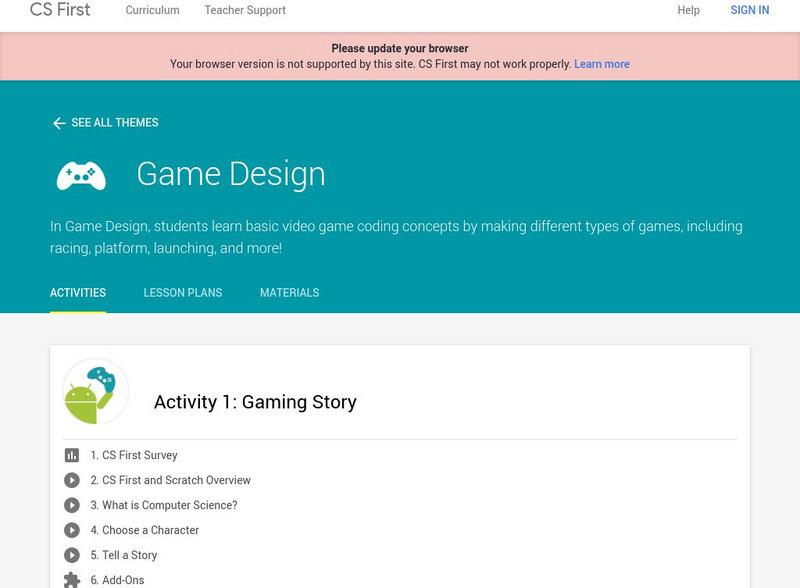Click play icon beside Choose a Character
The image size is (800, 588).
(x=72, y=530)
